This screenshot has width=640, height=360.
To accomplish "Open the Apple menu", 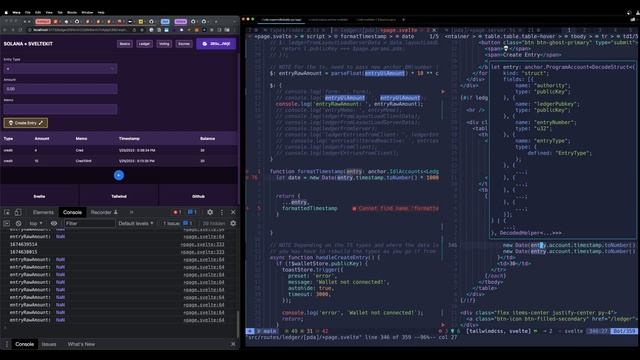I will 6,12.
